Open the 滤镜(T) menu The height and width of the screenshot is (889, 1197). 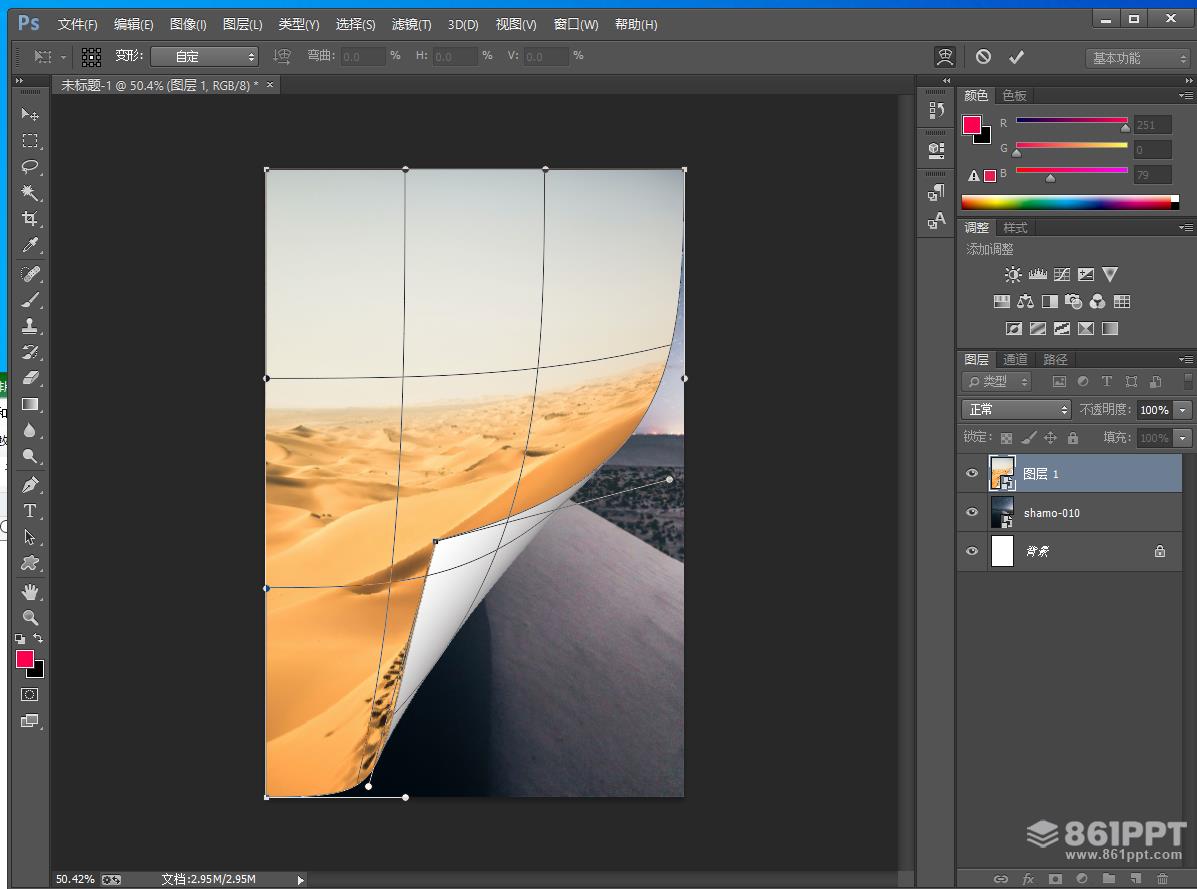[411, 24]
